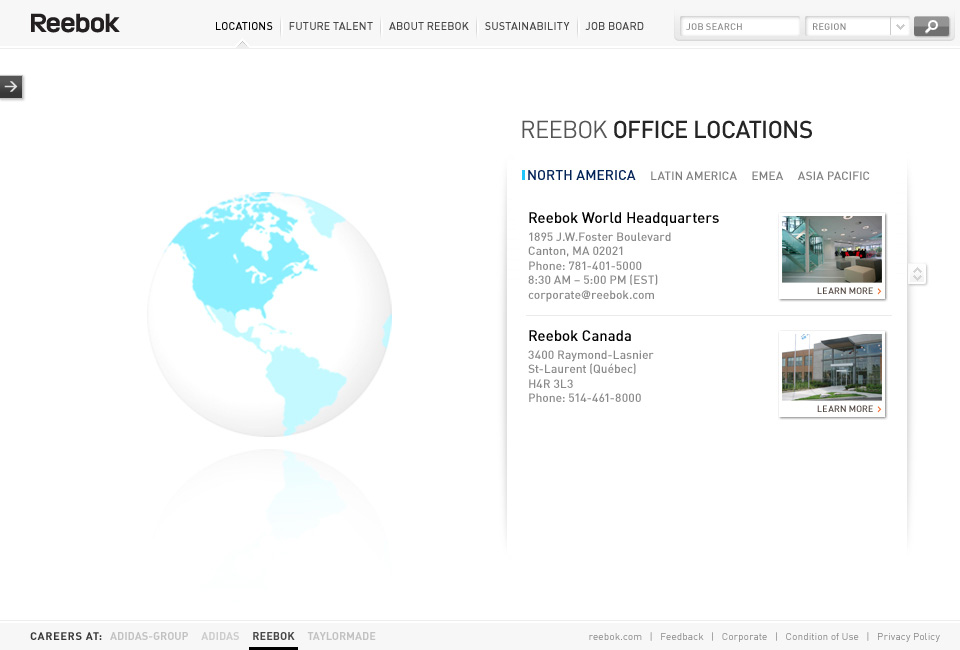
Task: Click the St-Laurent (Québec) line
Action: pyautogui.click(x=582, y=369)
